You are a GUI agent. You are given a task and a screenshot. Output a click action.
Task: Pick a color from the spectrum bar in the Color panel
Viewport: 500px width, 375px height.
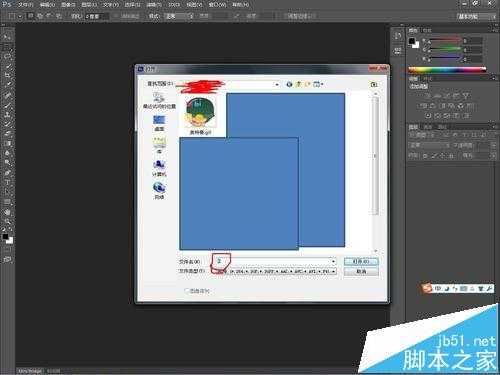(447, 70)
